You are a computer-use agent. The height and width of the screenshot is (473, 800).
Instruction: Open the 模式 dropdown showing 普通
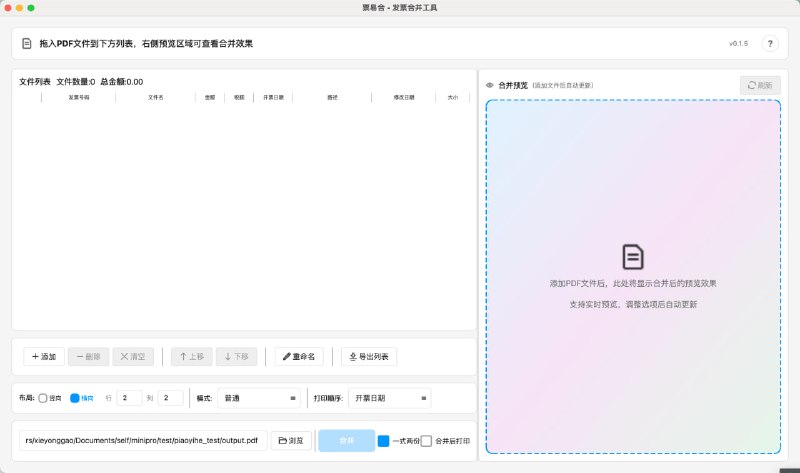click(x=259, y=398)
